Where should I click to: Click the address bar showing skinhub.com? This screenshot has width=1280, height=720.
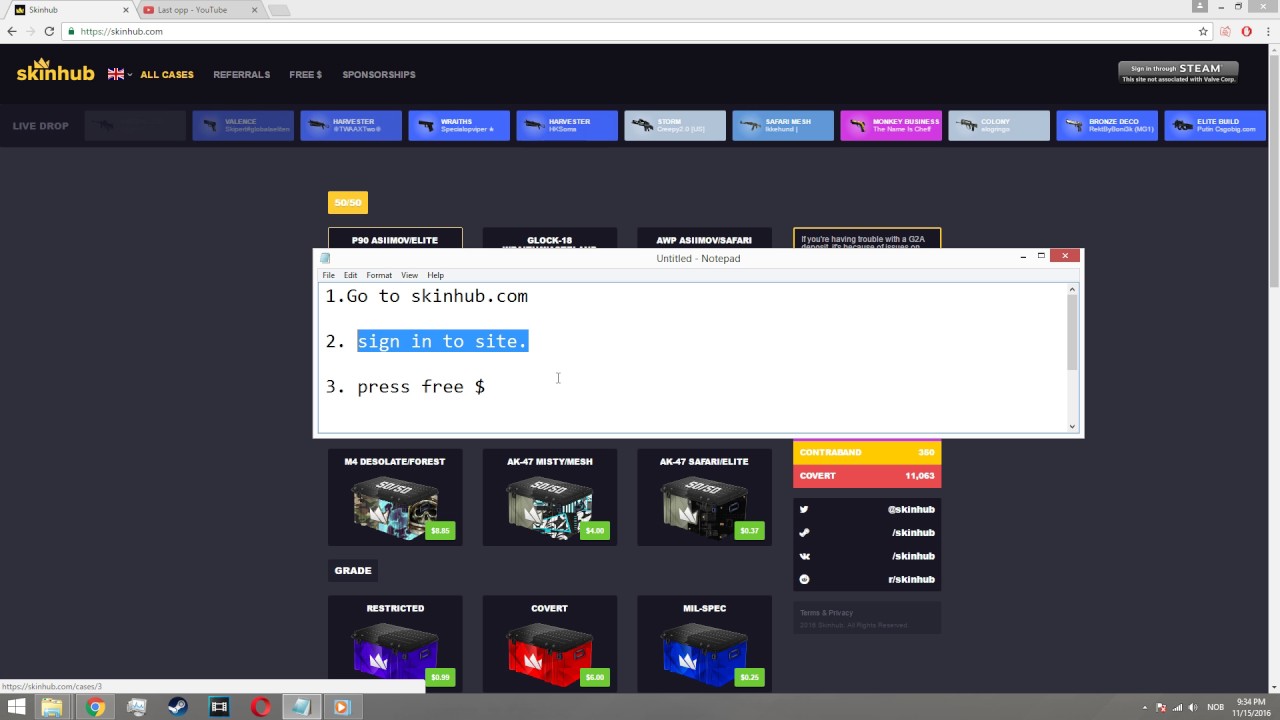[x=630, y=31]
